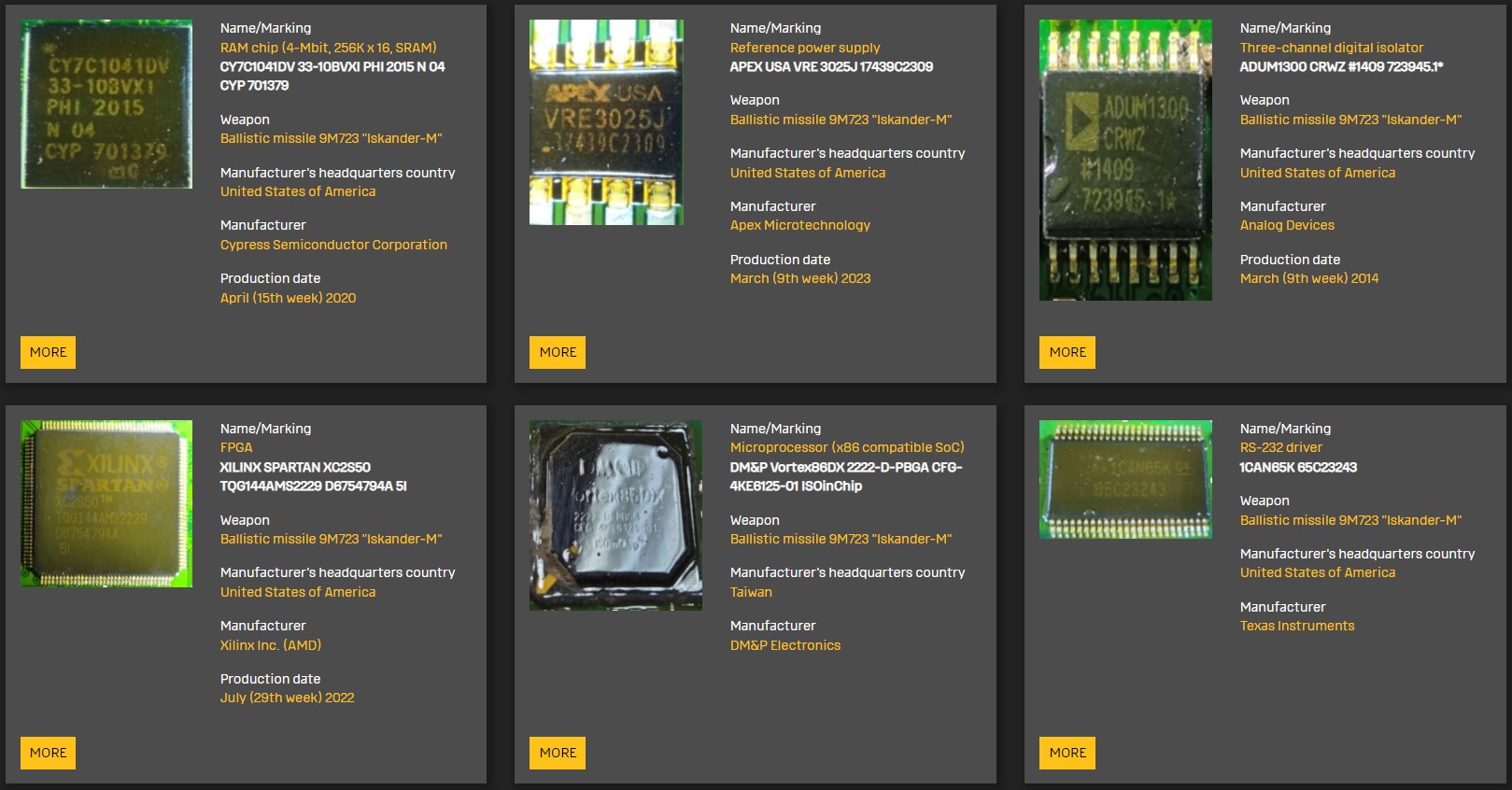Click MORE on the RAM chip card
Viewport: 1512px width, 790px height.
[48, 352]
